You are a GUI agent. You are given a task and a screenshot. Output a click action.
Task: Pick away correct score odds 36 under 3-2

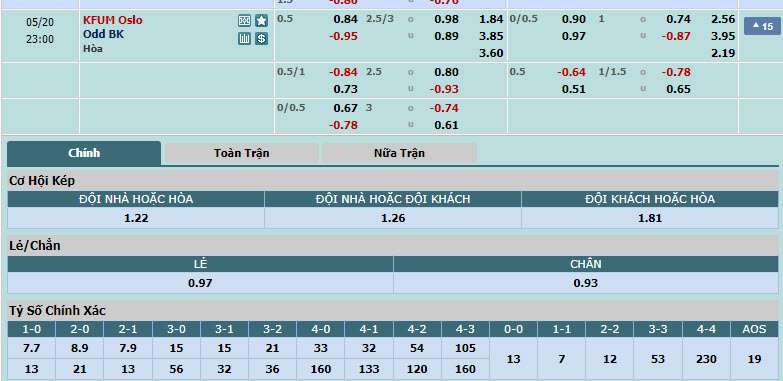[272, 370]
